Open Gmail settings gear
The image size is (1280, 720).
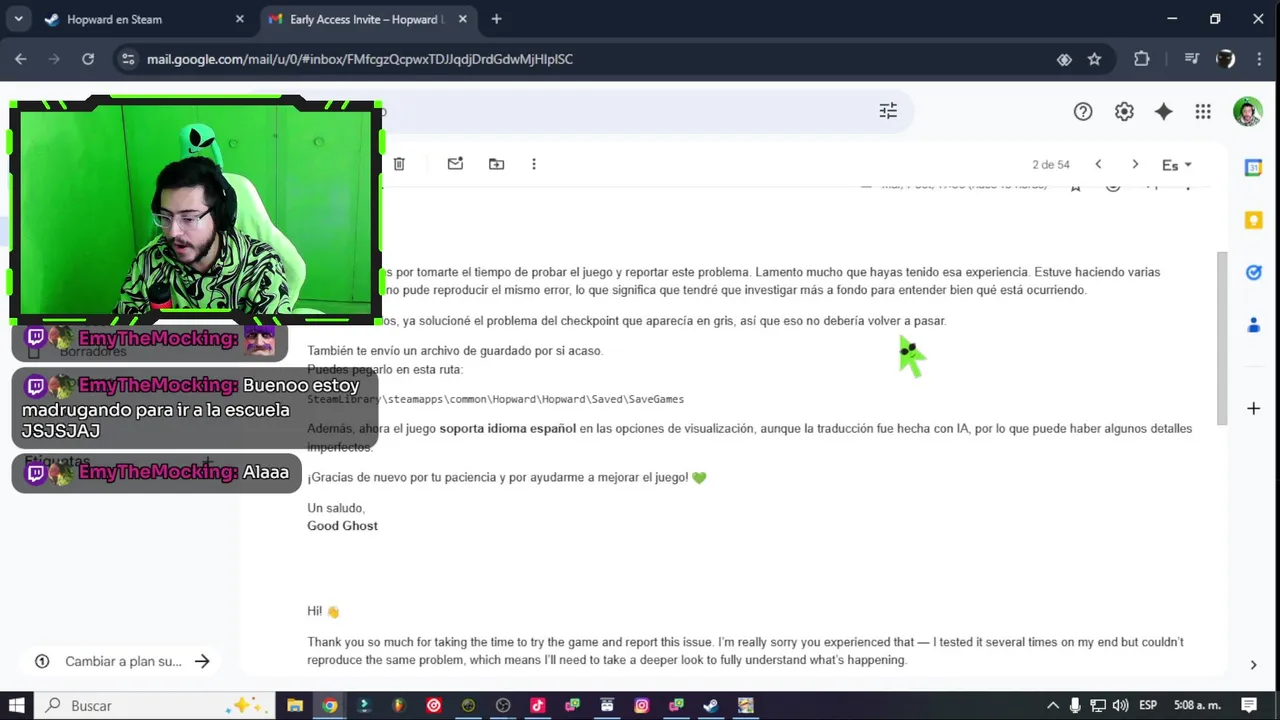pyautogui.click(x=1124, y=112)
